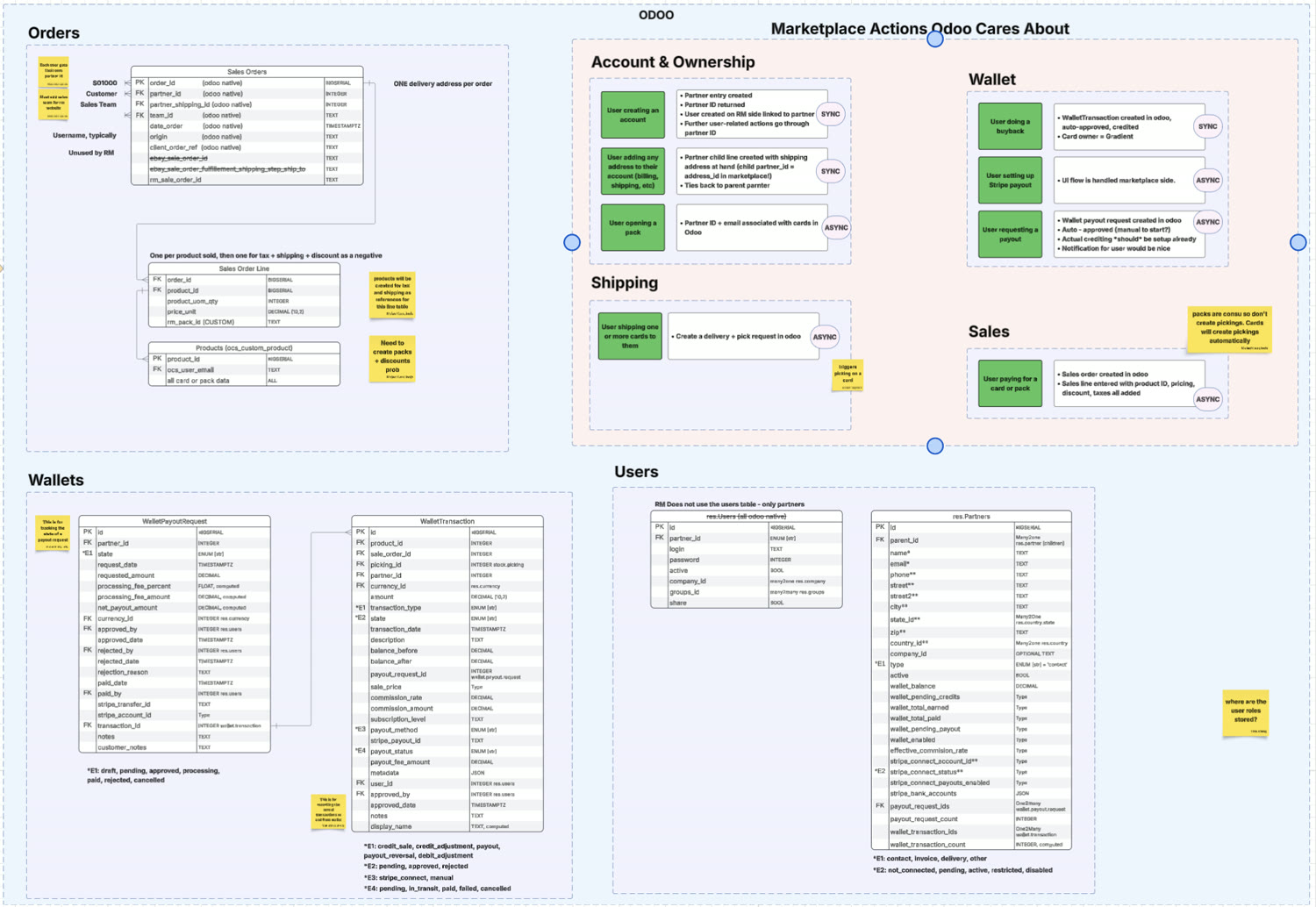Click the 'WalletPayoutRequest' table header
Screen dimensions: 1316x907
(175, 521)
